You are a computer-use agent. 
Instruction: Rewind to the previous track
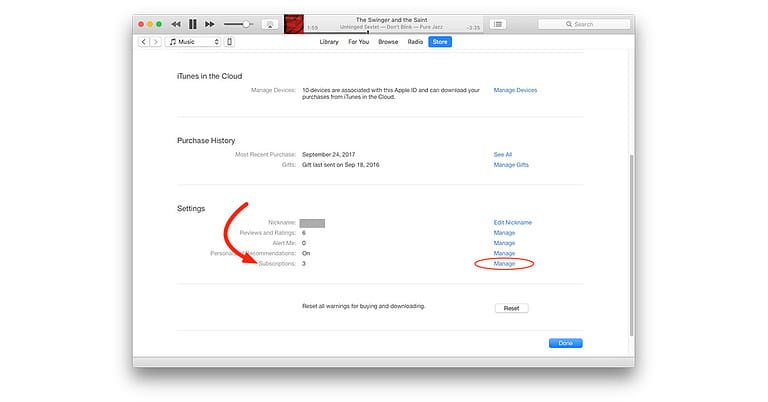click(176, 24)
